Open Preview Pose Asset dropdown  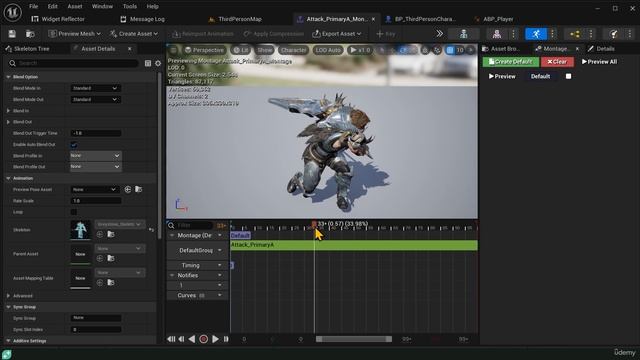[94, 189]
